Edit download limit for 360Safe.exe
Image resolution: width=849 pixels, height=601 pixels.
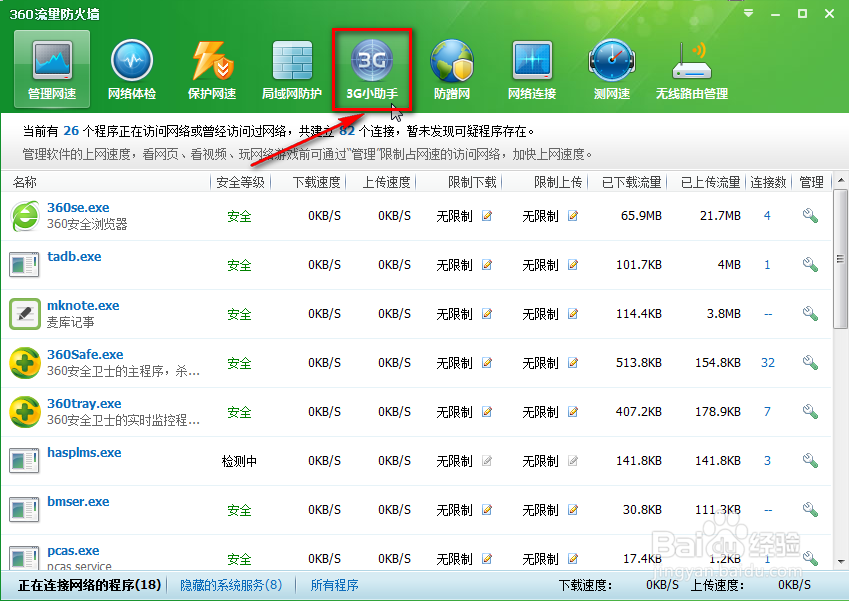(x=487, y=362)
